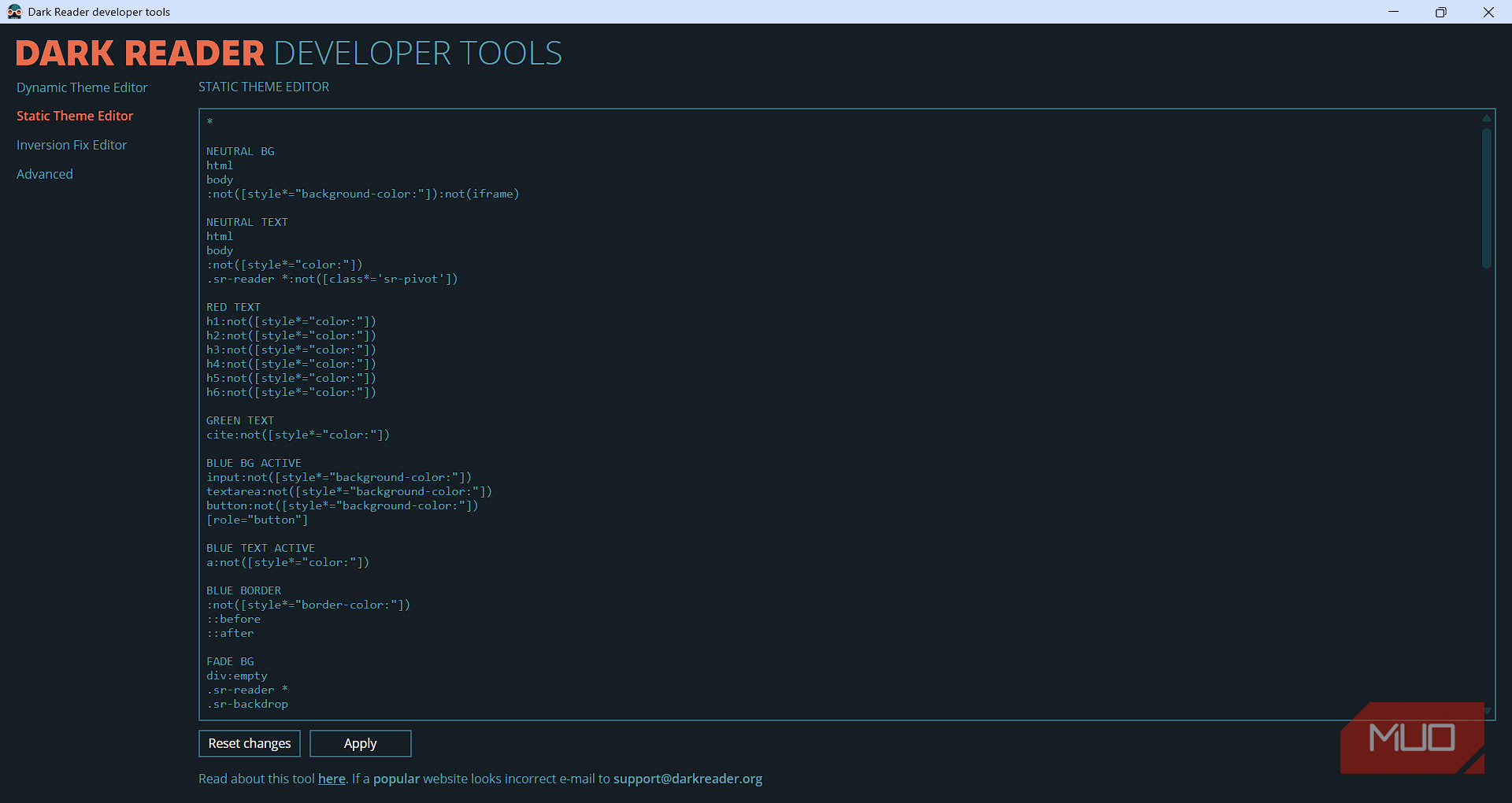Click the cite:not selector line
The height and width of the screenshot is (803, 1512).
[x=298, y=435]
